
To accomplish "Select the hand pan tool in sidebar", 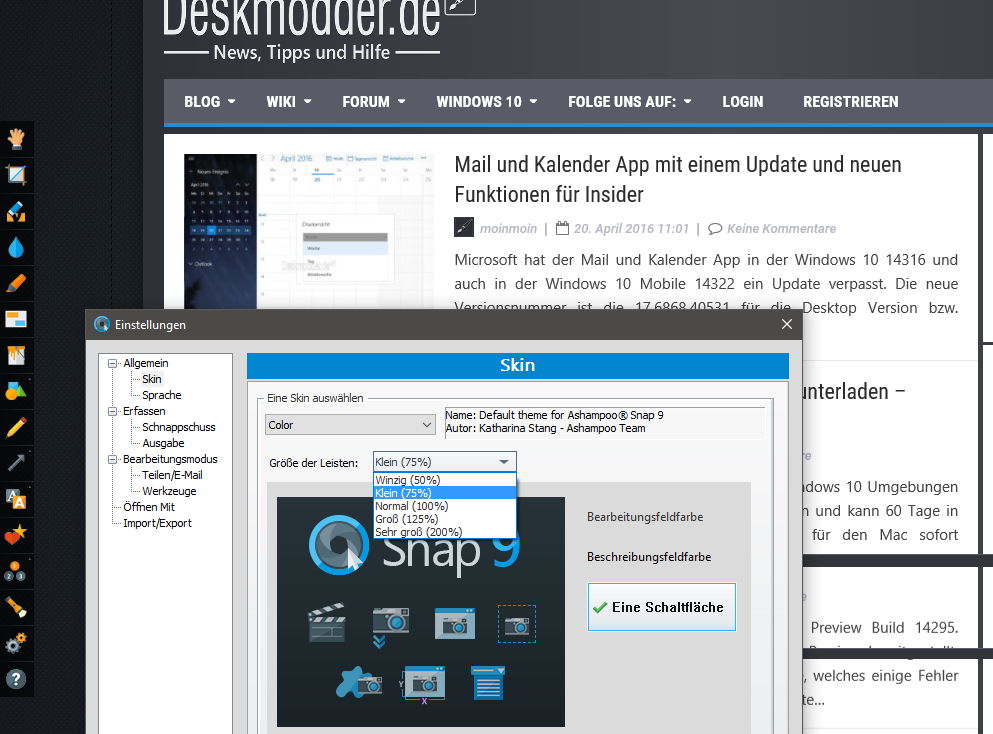I will coord(16,139).
